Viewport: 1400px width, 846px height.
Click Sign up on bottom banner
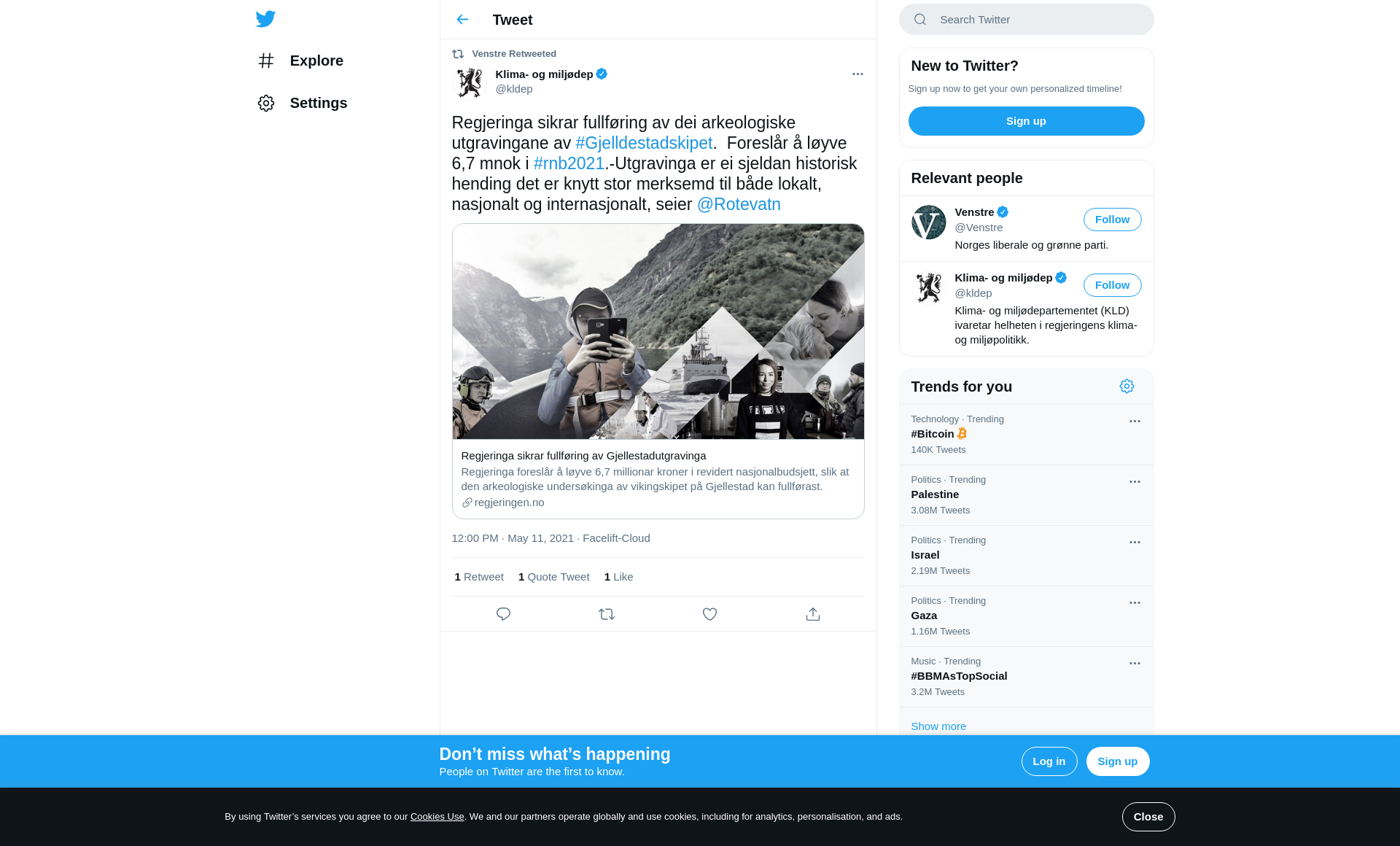pyautogui.click(x=1117, y=761)
